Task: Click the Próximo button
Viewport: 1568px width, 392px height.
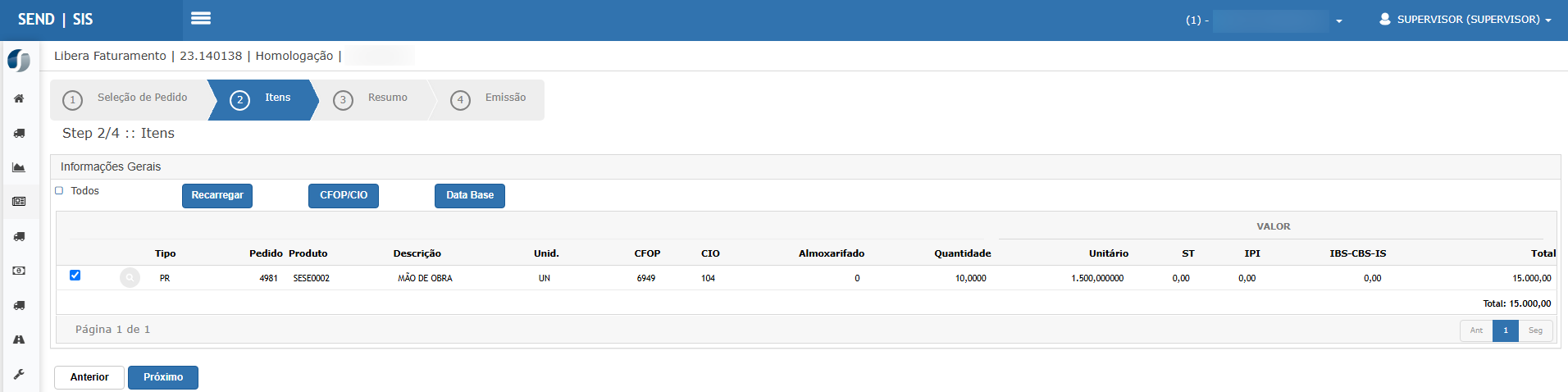Action: point(163,377)
